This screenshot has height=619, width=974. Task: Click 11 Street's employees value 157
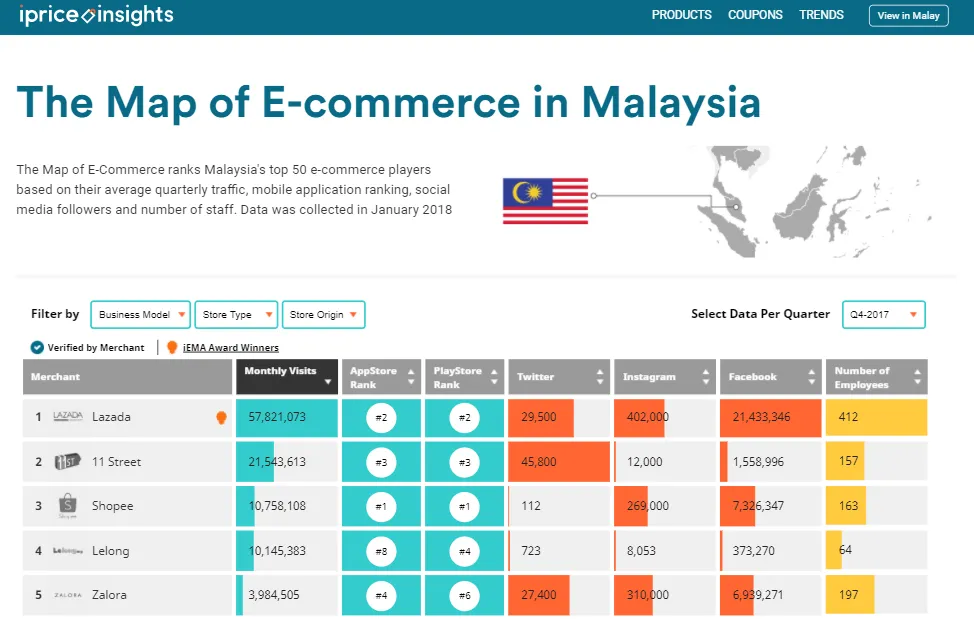click(x=849, y=461)
